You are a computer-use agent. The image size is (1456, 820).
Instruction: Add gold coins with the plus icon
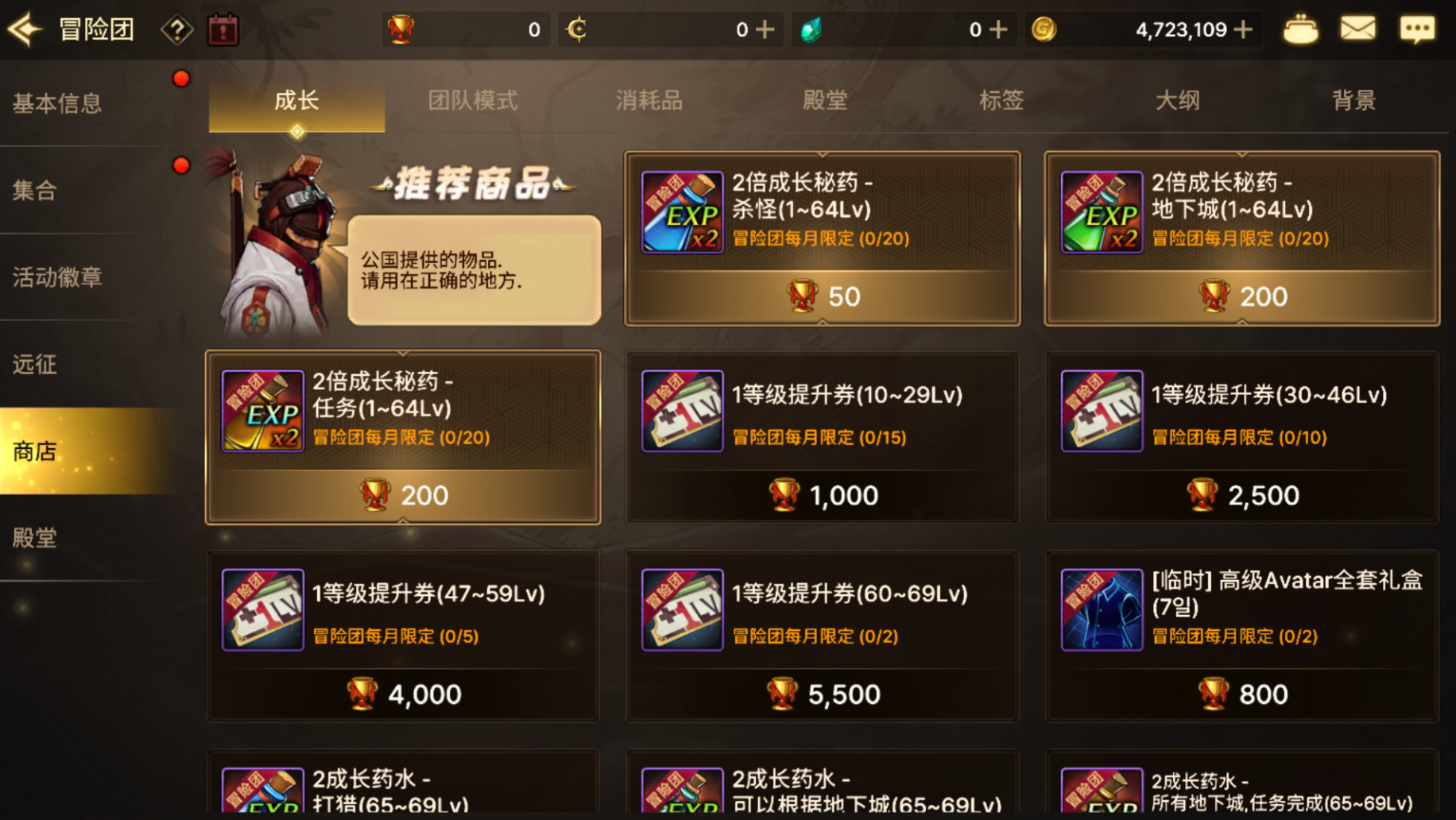coord(1244,29)
